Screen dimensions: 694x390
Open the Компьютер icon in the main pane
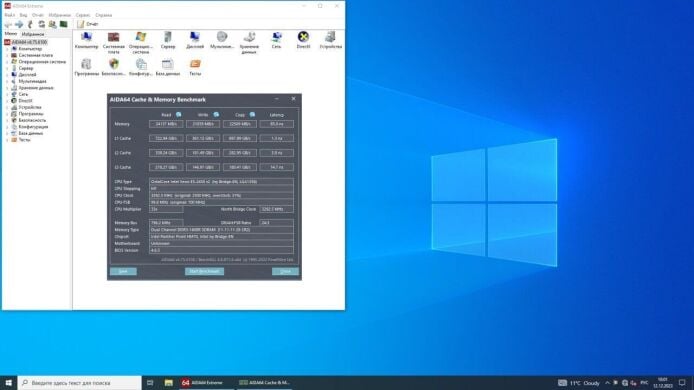(86, 40)
